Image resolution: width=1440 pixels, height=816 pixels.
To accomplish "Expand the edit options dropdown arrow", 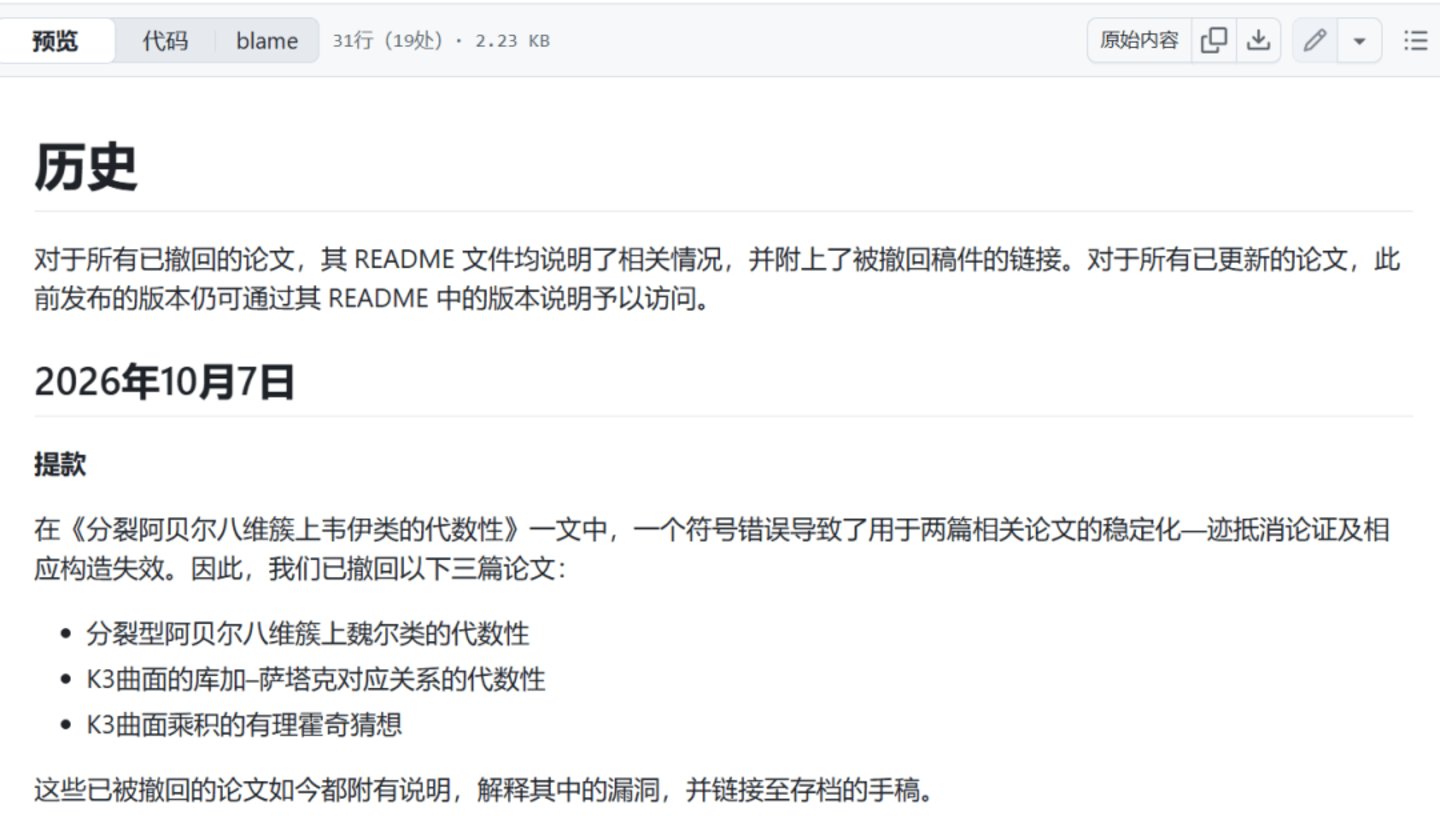I will 1359,41.
